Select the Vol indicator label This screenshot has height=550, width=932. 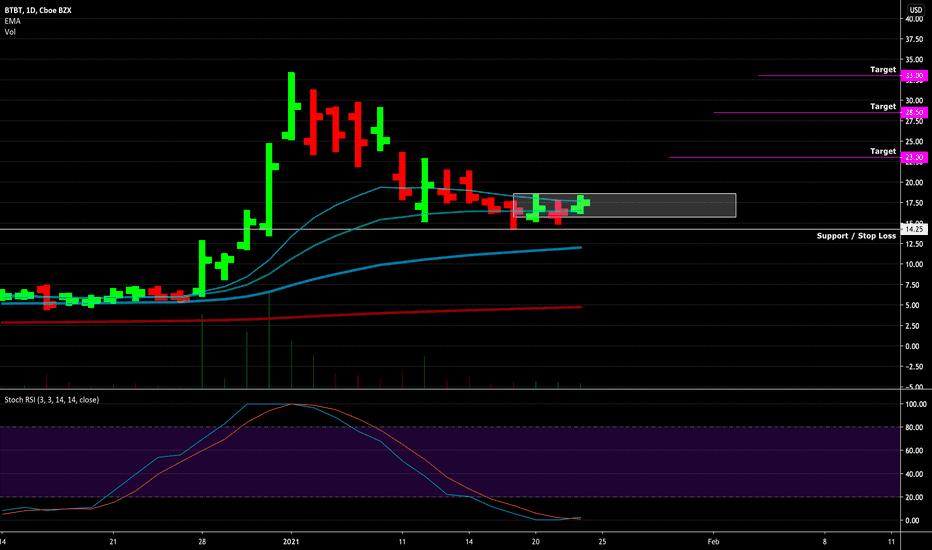tap(10, 32)
